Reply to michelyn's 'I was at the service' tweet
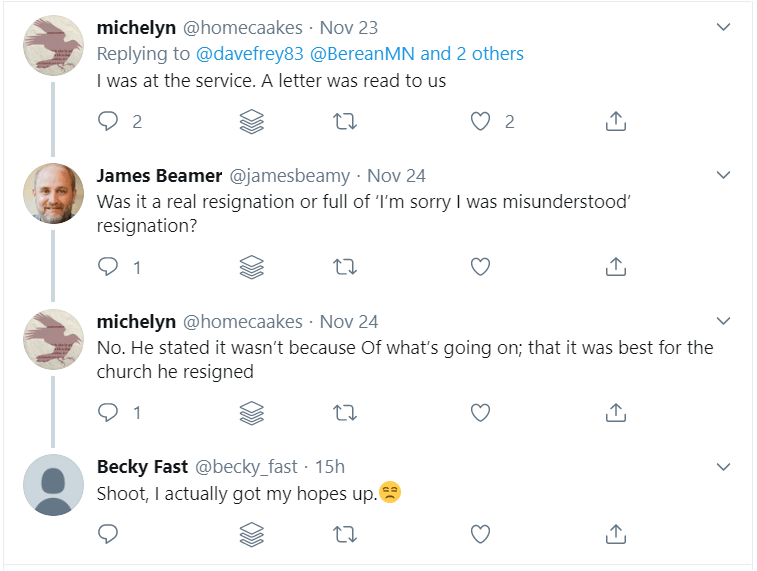Image resolution: width=757 pixels, height=571 pixels. coord(108,121)
